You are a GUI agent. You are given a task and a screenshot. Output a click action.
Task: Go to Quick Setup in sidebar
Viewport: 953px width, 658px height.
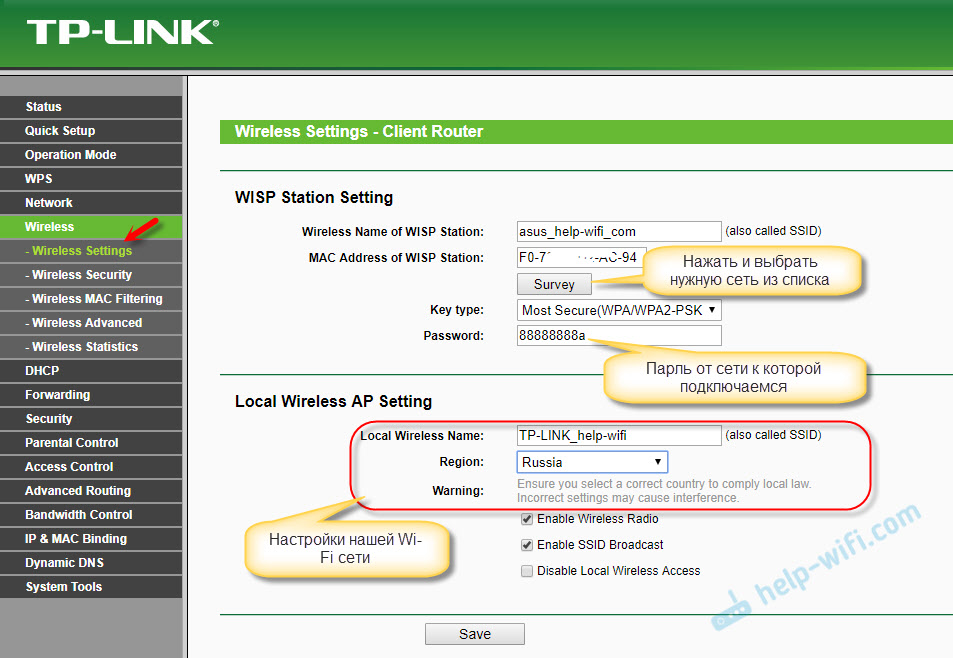[60, 131]
